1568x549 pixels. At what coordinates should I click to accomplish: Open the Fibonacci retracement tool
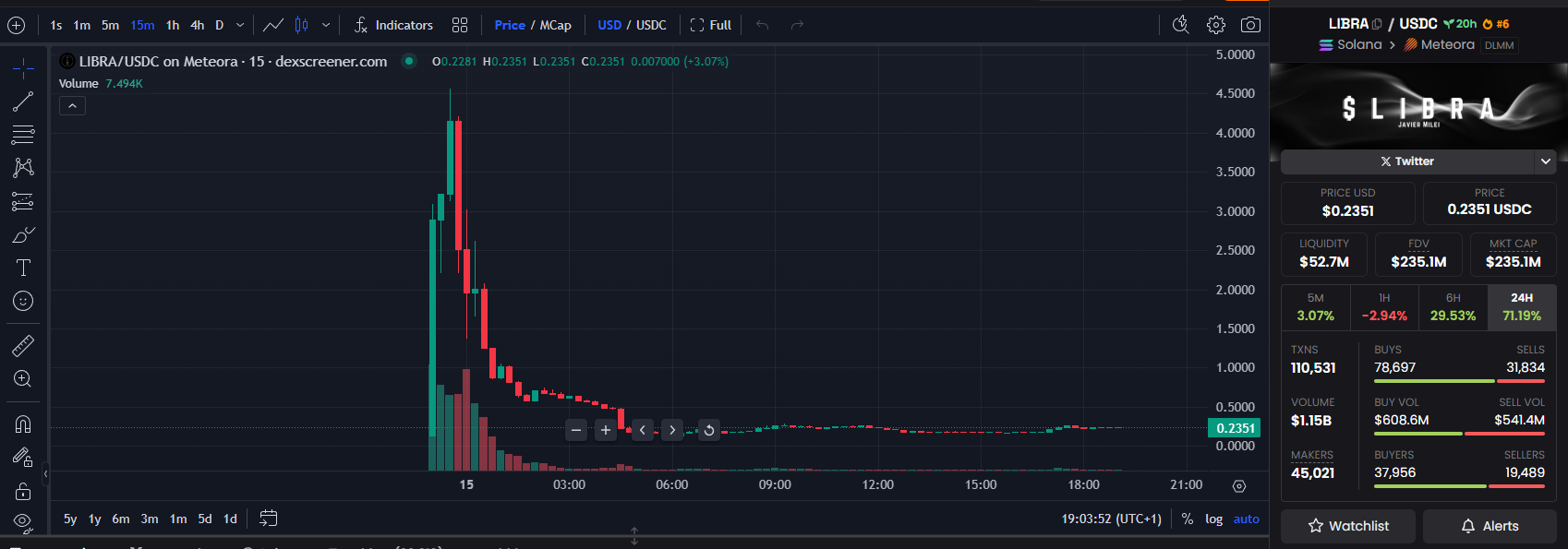[23, 135]
